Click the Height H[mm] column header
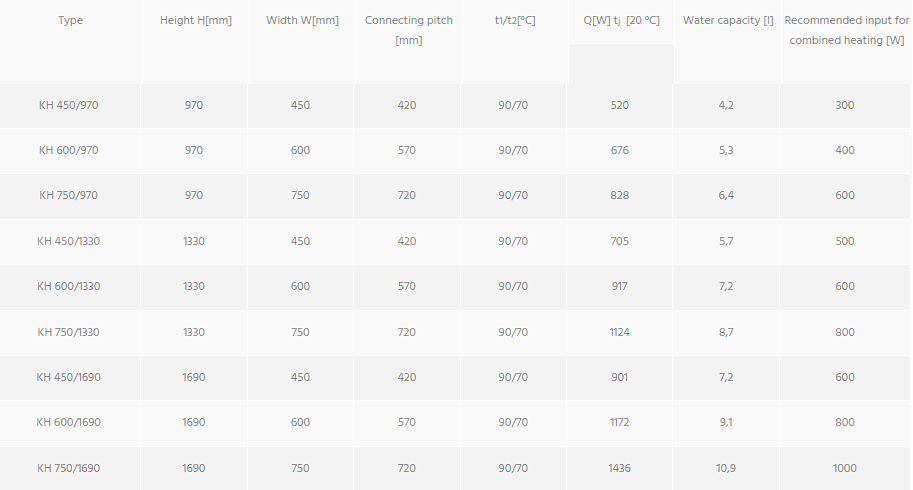Screen dimensions: 913x490 196,21
